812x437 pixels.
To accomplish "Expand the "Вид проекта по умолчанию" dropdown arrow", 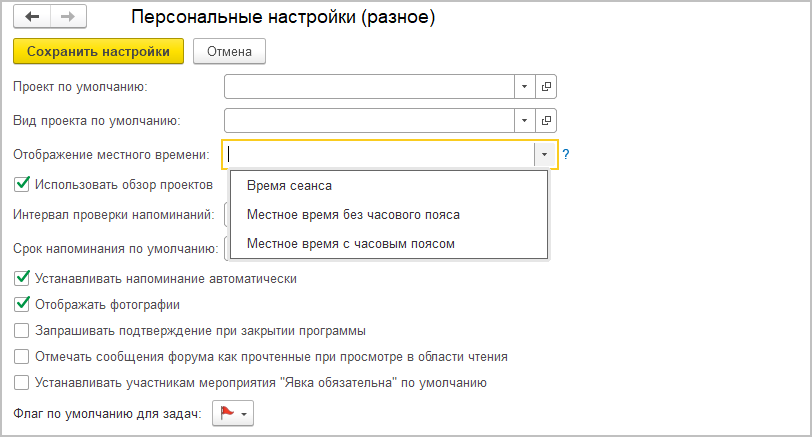I will click(525, 121).
